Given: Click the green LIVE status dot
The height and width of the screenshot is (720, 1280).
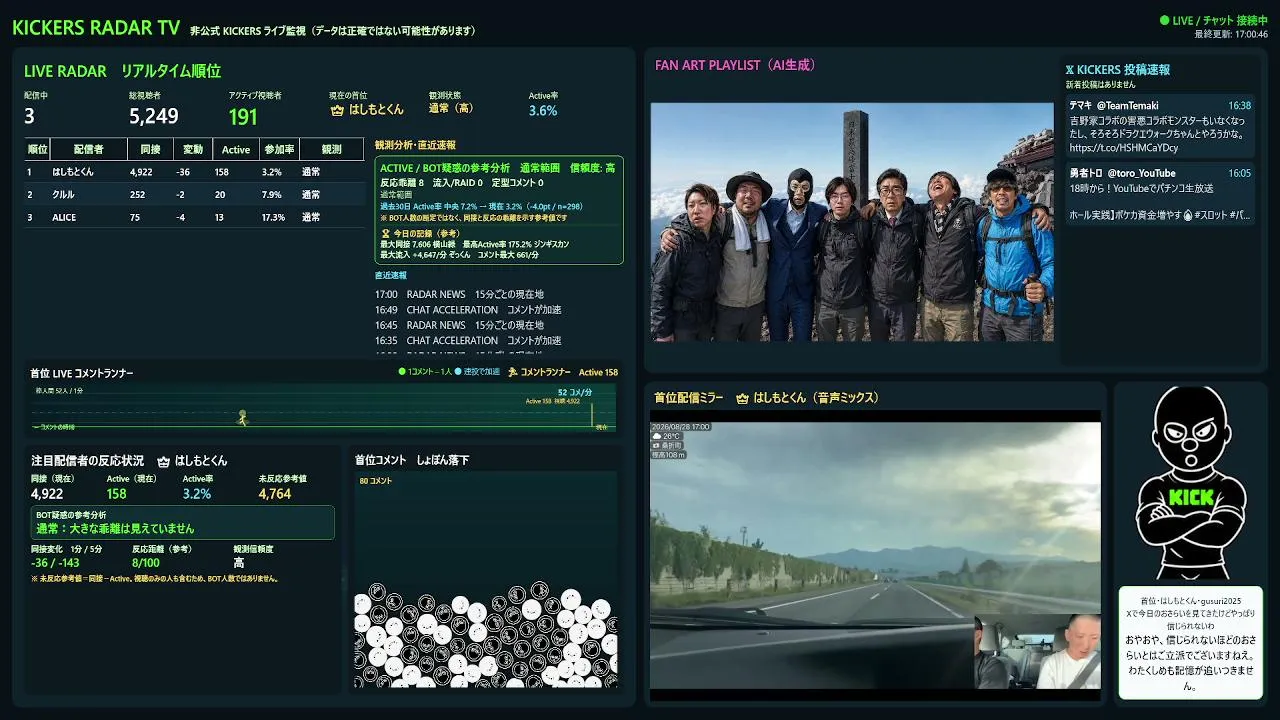Looking at the screenshot, I should (1164, 20).
